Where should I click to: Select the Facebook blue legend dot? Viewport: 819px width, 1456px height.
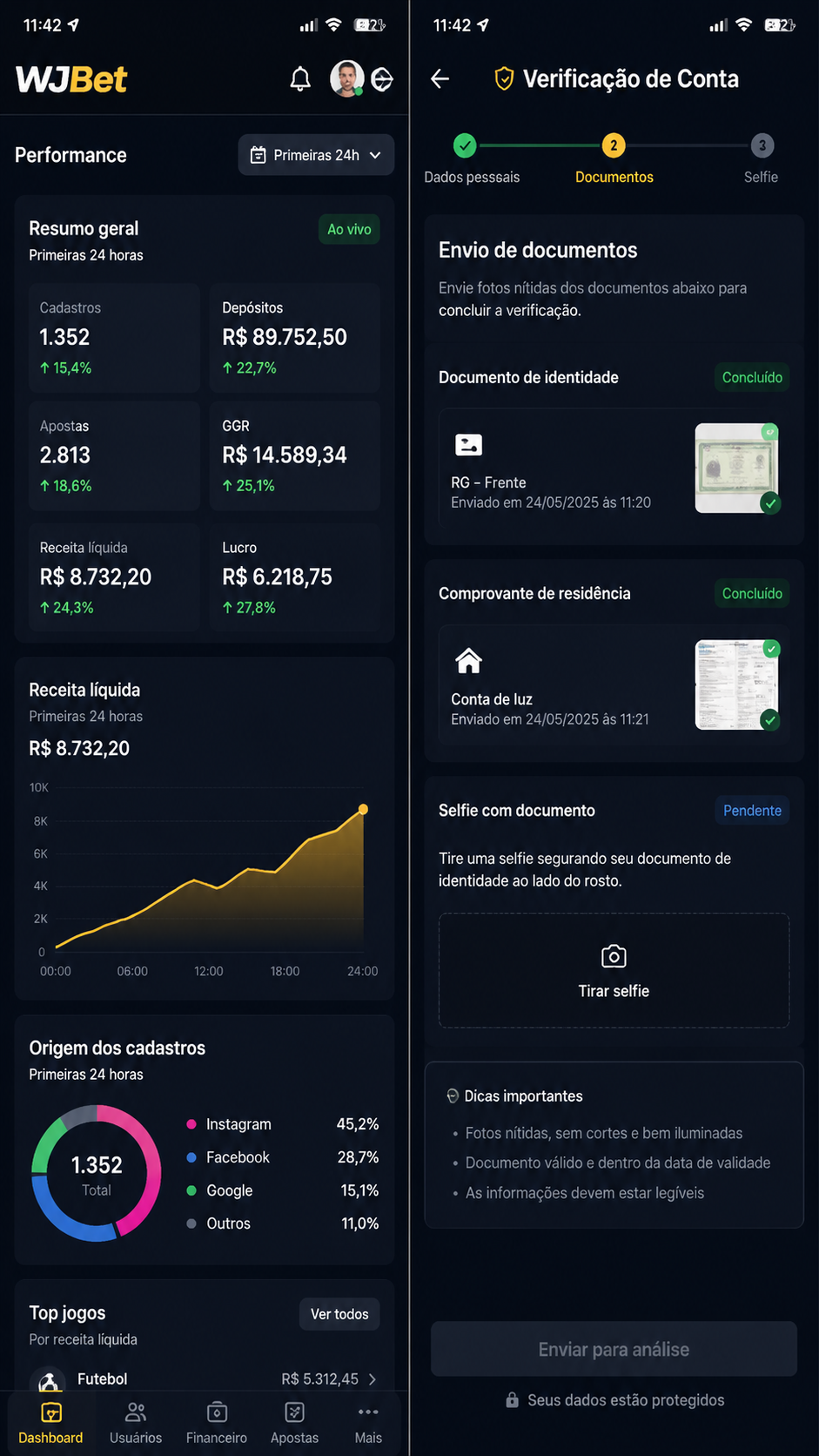(x=191, y=1157)
